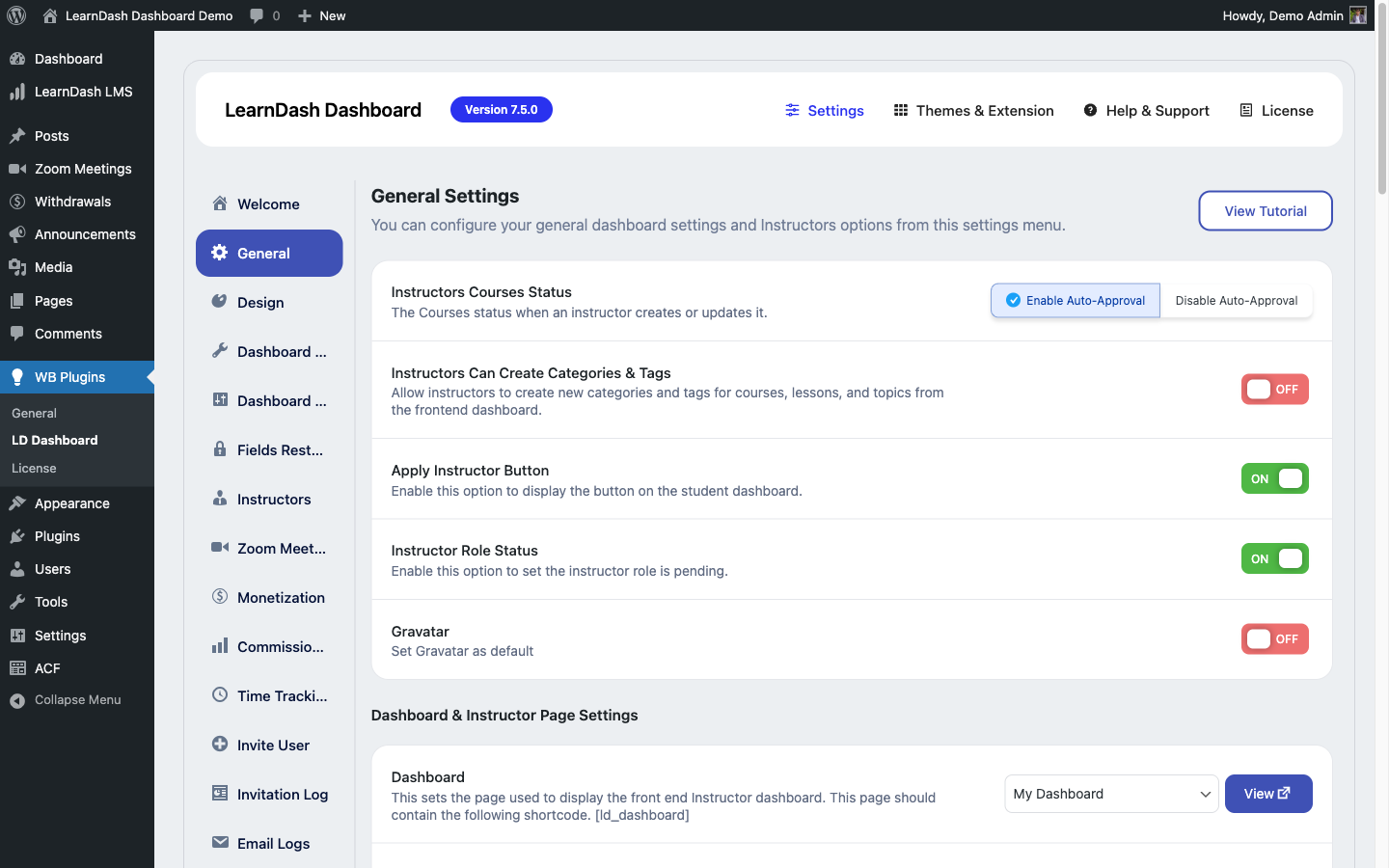
Task: Disable the Apply Instructor Button toggle
Action: 1274,478
